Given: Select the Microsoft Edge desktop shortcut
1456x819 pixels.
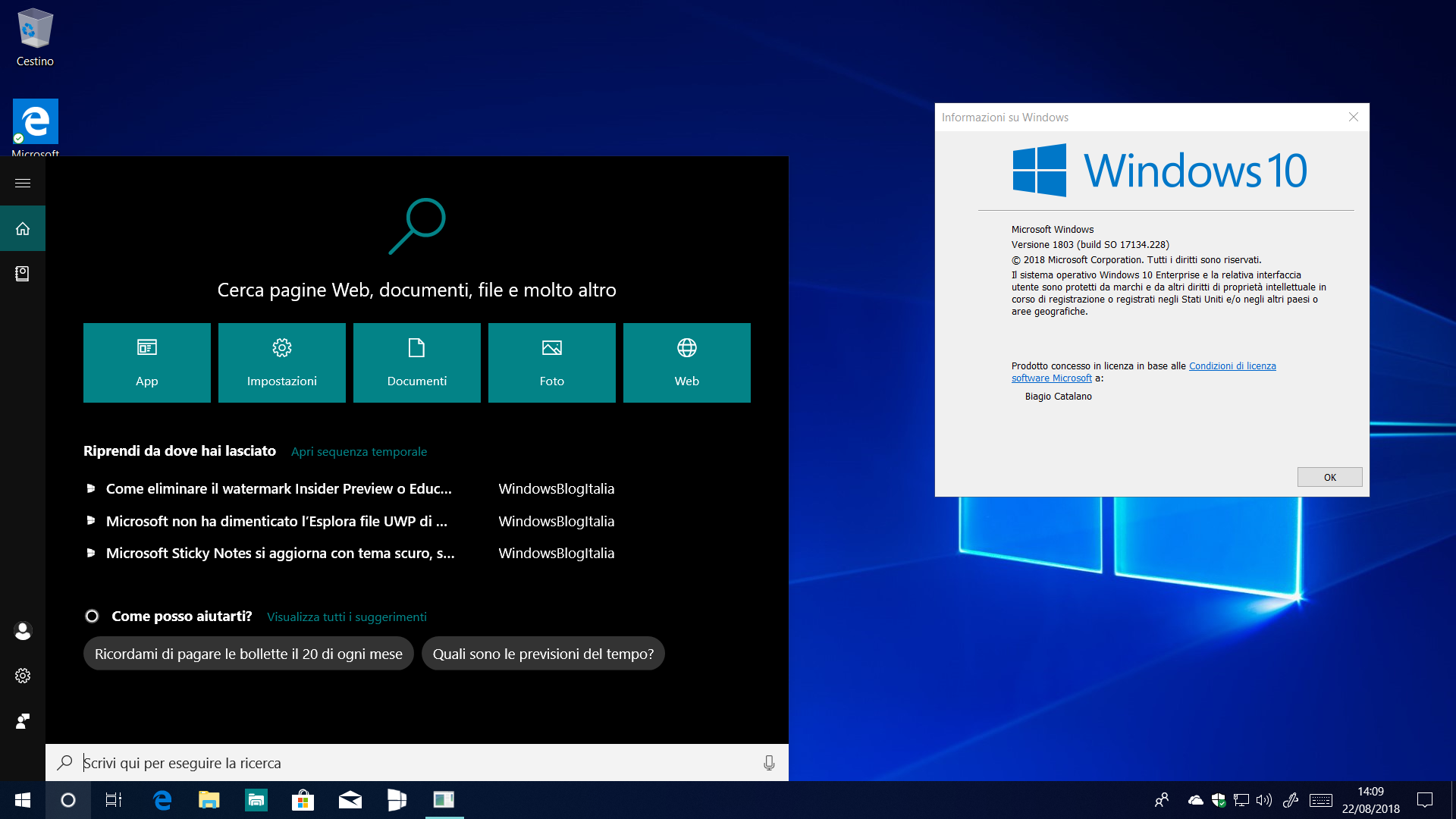Looking at the screenshot, I should (x=35, y=127).
